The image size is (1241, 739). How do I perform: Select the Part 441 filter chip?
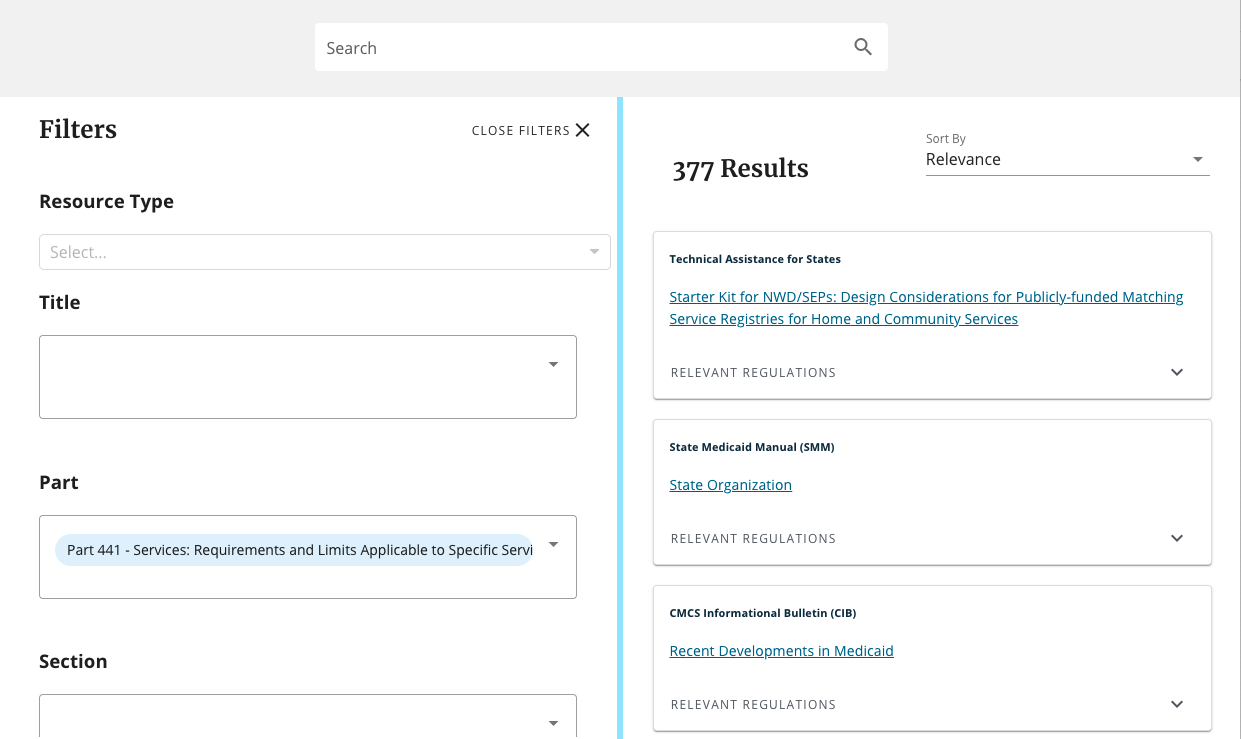coord(294,549)
